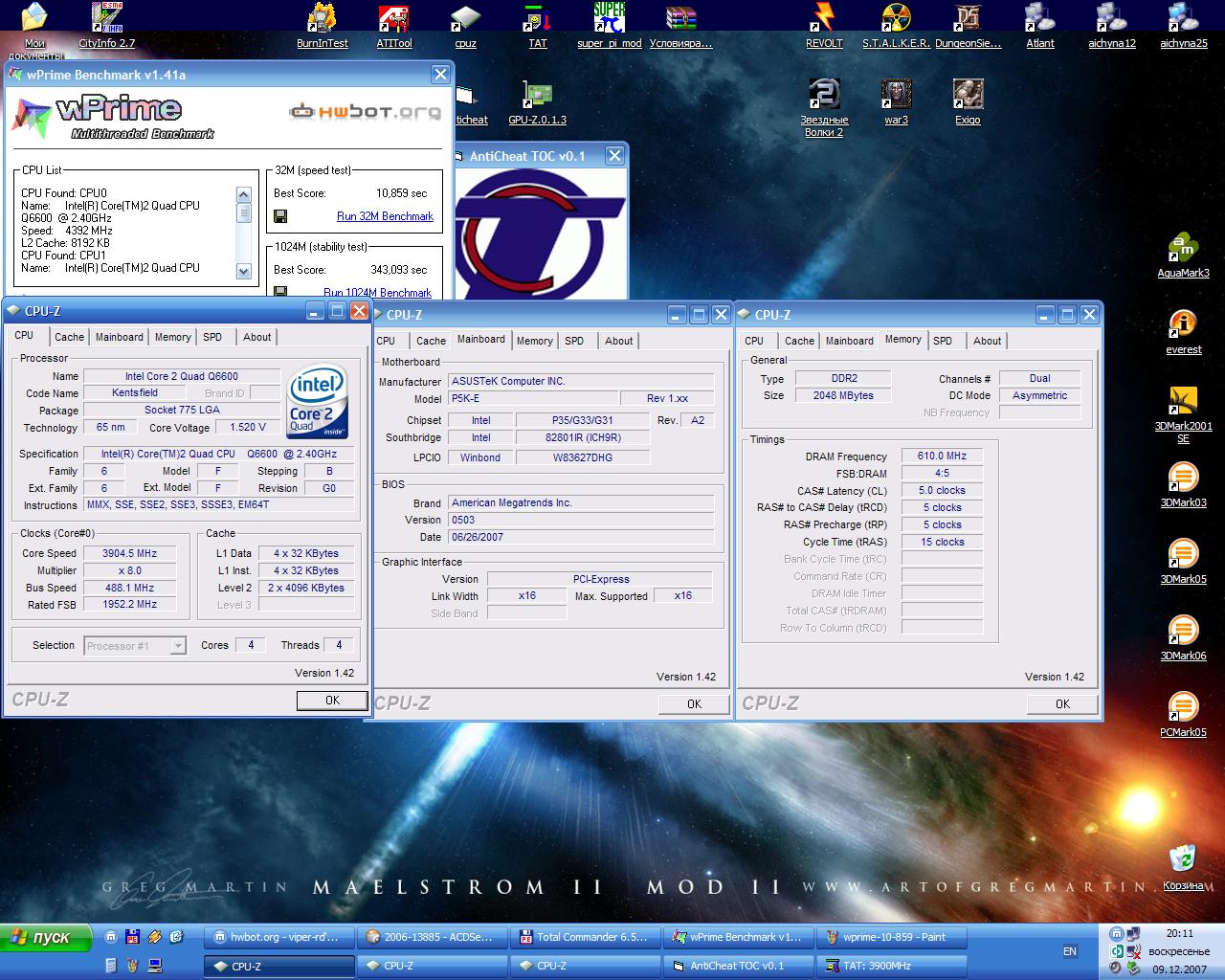Launch ATITool from the desktop

pos(393,25)
